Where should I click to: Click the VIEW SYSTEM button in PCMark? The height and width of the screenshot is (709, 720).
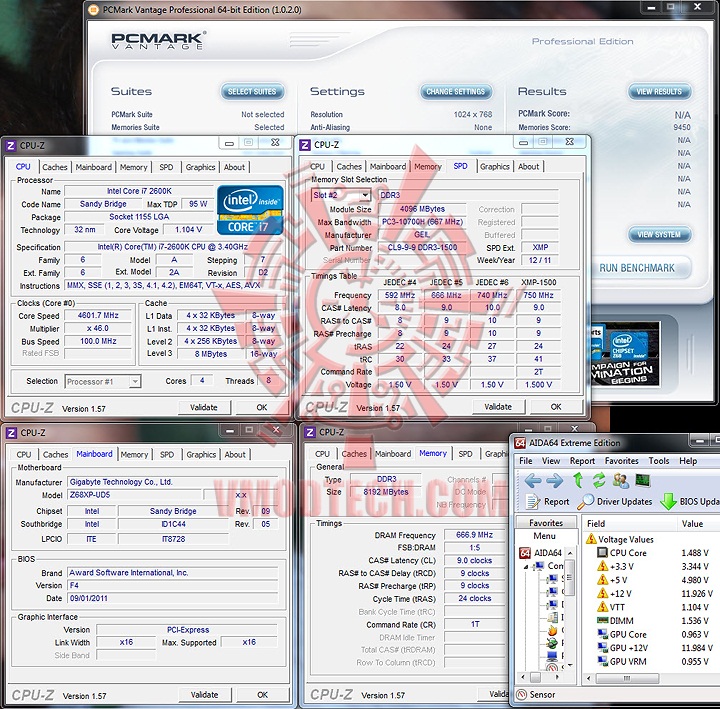click(659, 234)
